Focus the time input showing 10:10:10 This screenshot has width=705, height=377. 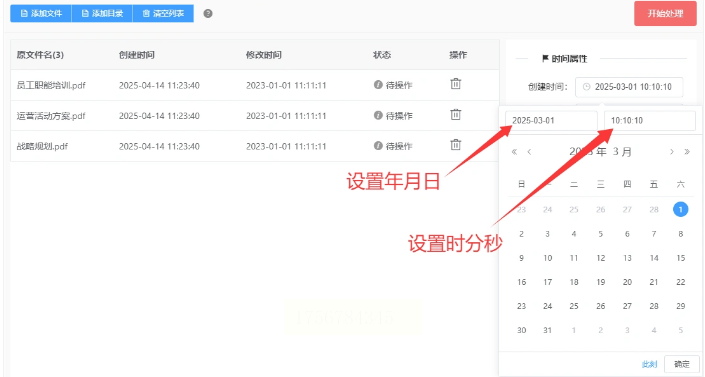click(650, 121)
